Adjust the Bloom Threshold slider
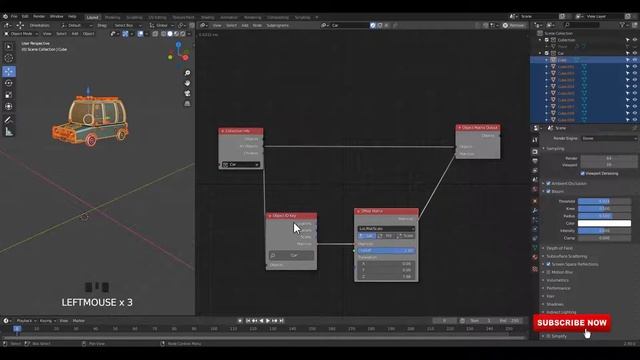The height and width of the screenshot is (360, 640). click(604, 201)
